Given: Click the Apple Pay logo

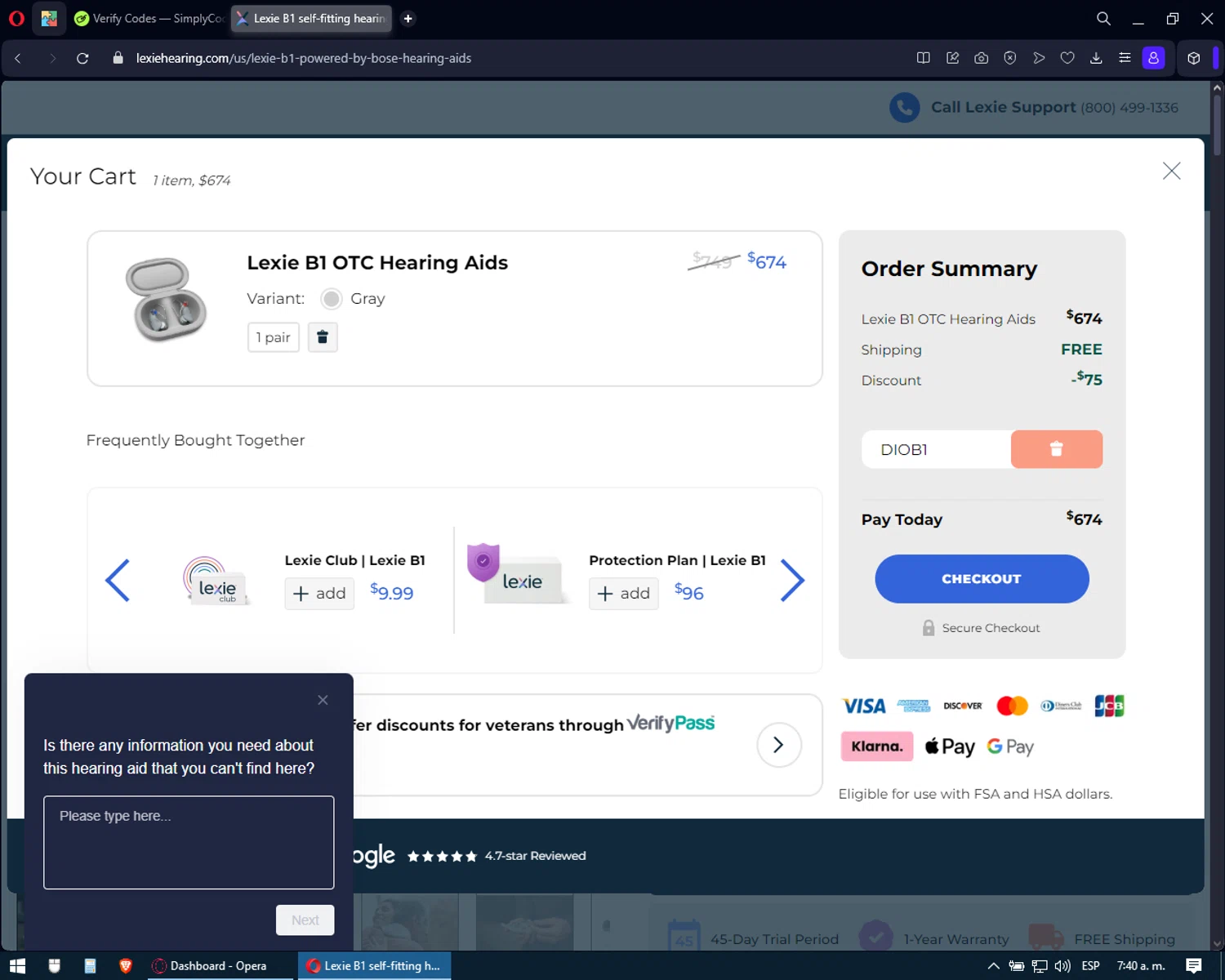Looking at the screenshot, I should pyautogui.click(x=950, y=746).
